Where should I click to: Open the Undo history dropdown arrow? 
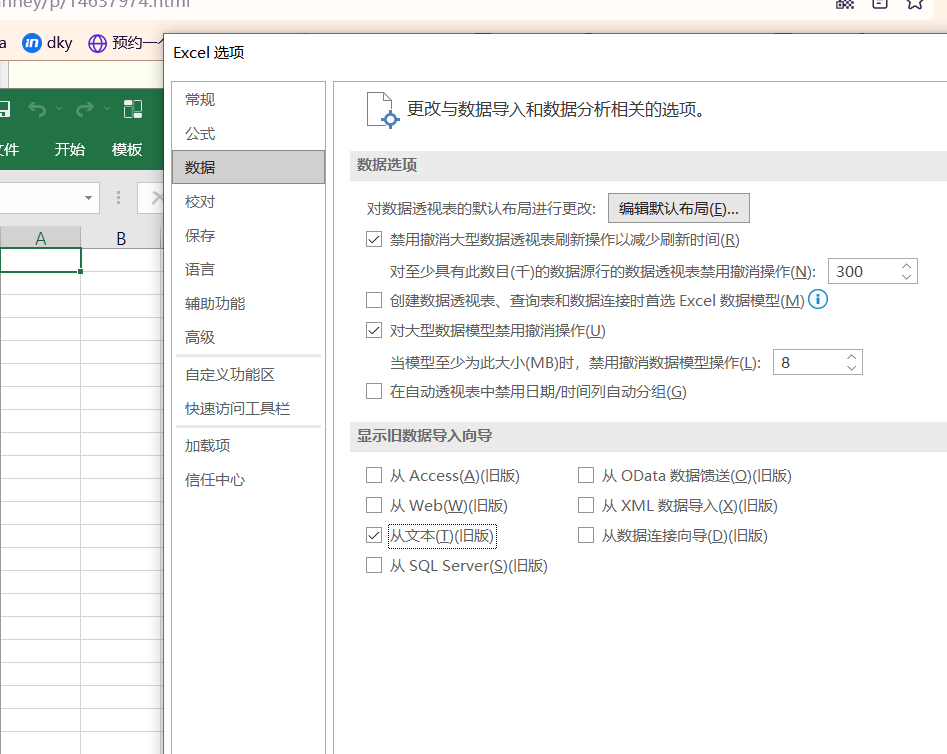click(59, 109)
